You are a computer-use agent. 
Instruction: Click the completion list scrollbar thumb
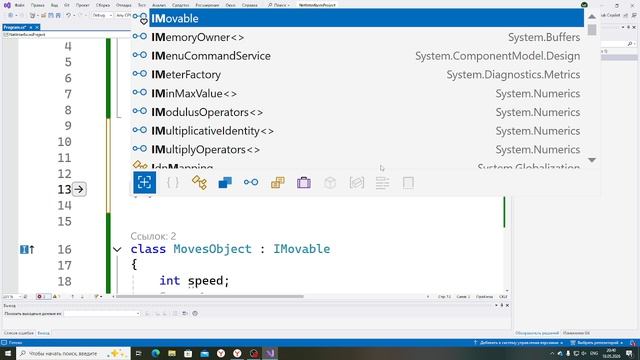592,30
